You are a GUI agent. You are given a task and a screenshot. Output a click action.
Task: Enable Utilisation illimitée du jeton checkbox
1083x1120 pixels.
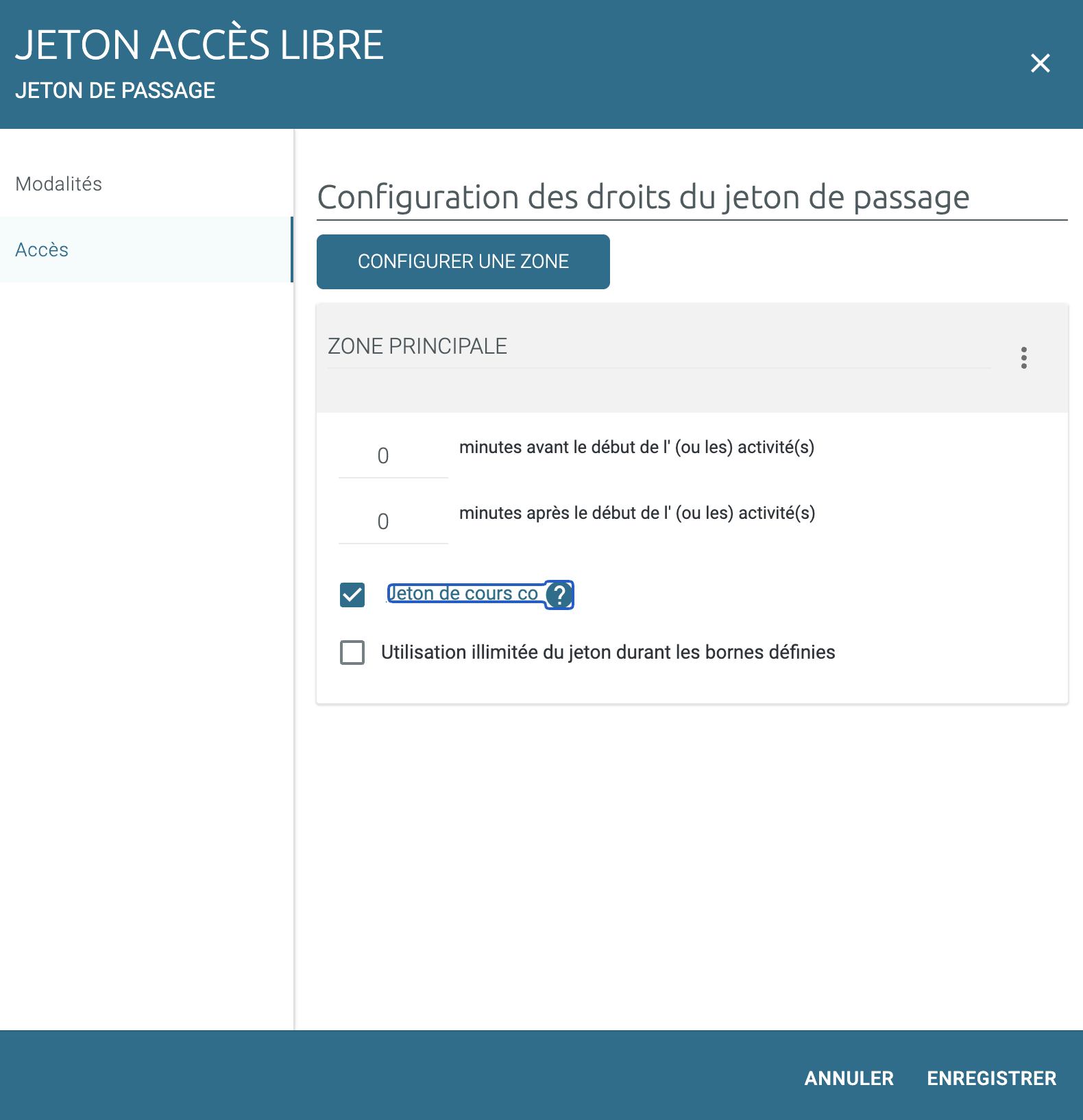(352, 652)
